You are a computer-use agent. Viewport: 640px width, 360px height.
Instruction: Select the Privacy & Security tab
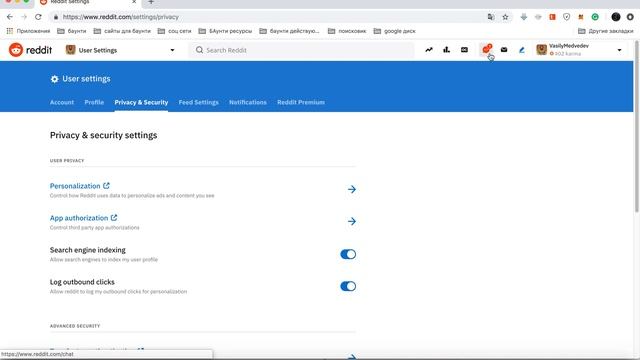(141, 102)
